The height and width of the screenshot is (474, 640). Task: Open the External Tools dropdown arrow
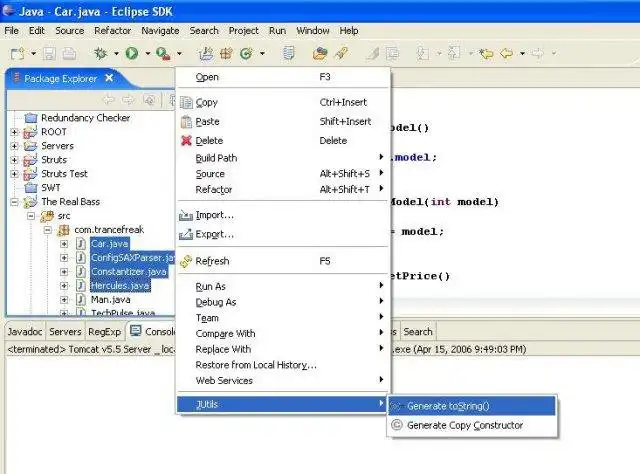click(x=179, y=53)
